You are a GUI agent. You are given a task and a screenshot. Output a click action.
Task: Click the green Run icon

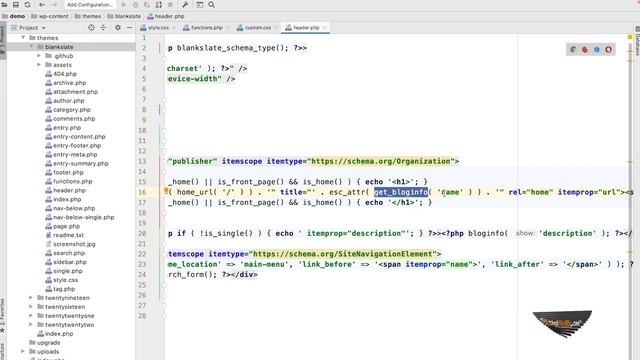[124, 5]
